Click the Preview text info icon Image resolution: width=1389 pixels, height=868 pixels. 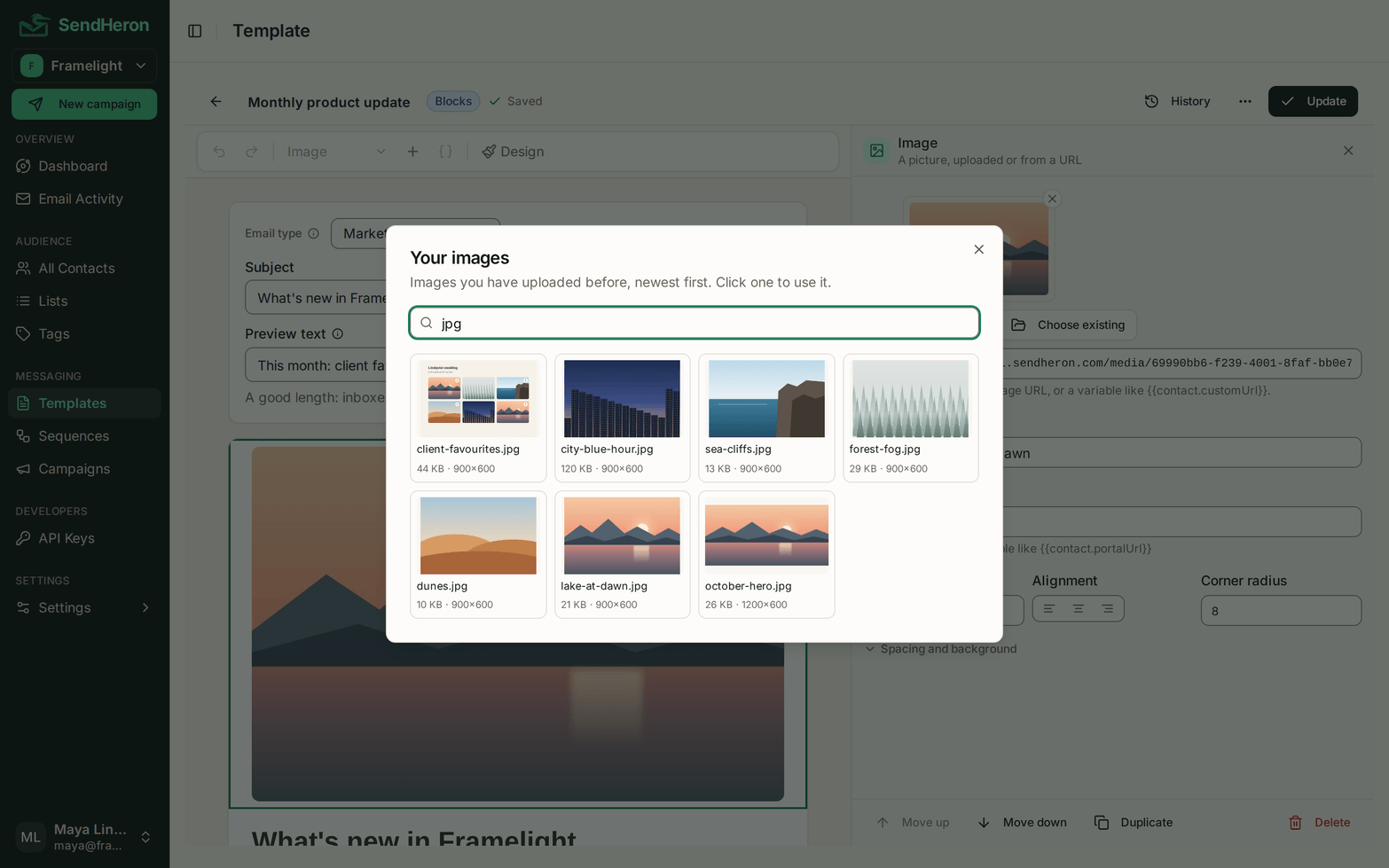coord(338,334)
